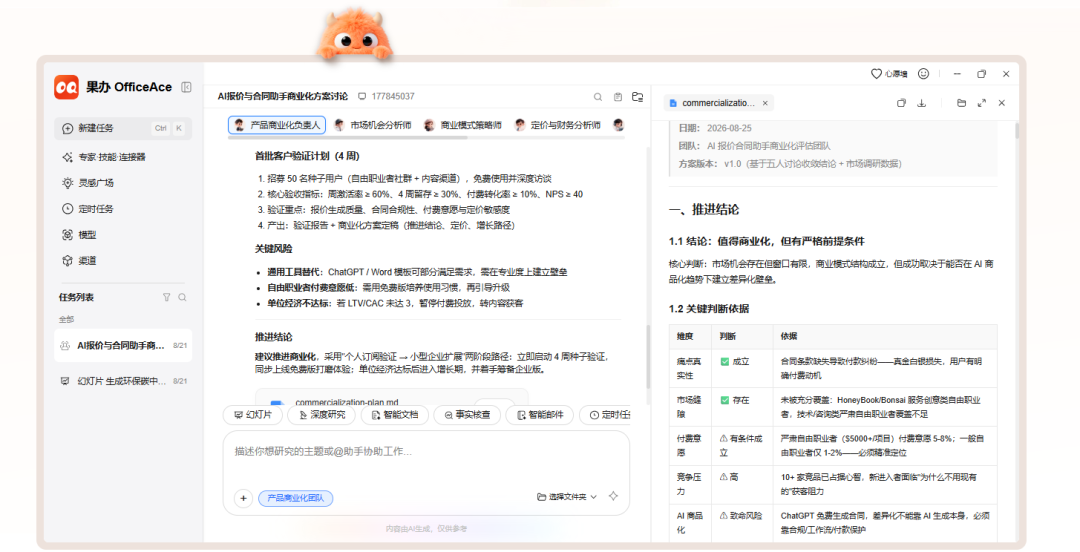This screenshot has width=1080, height=552.
Task: Click the document preview scrollbar
Action: point(1016,132)
